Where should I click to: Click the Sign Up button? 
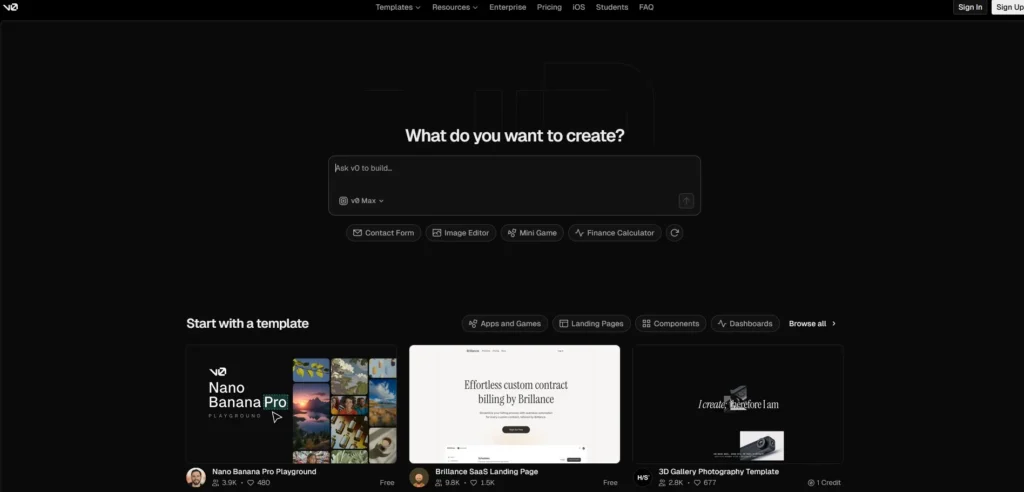[x=1008, y=7]
